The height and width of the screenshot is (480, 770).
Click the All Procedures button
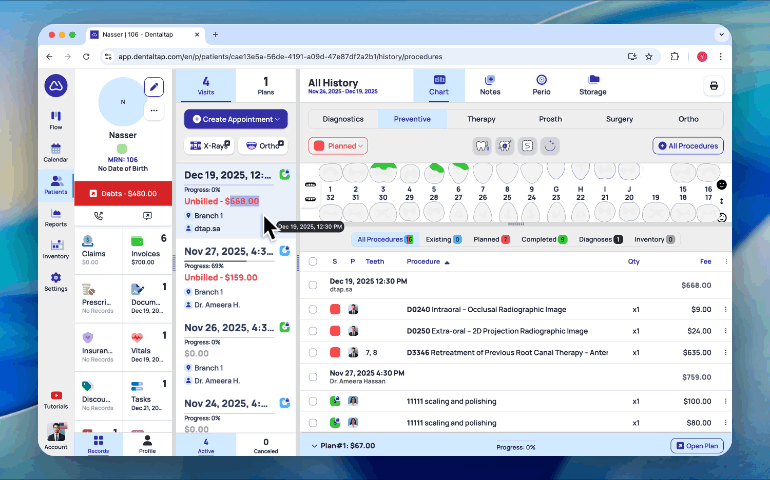[687, 146]
